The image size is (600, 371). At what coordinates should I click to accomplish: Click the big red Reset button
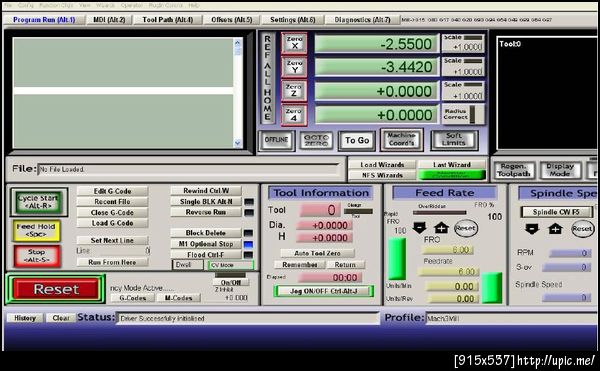[56, 289]
